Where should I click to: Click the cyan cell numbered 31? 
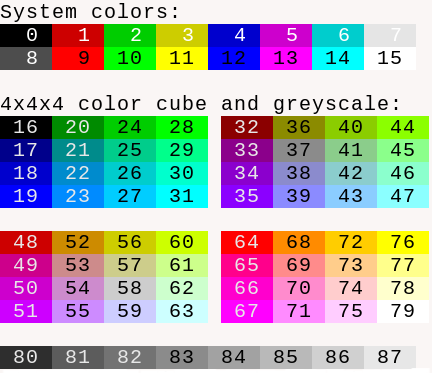tap(182, 196)
